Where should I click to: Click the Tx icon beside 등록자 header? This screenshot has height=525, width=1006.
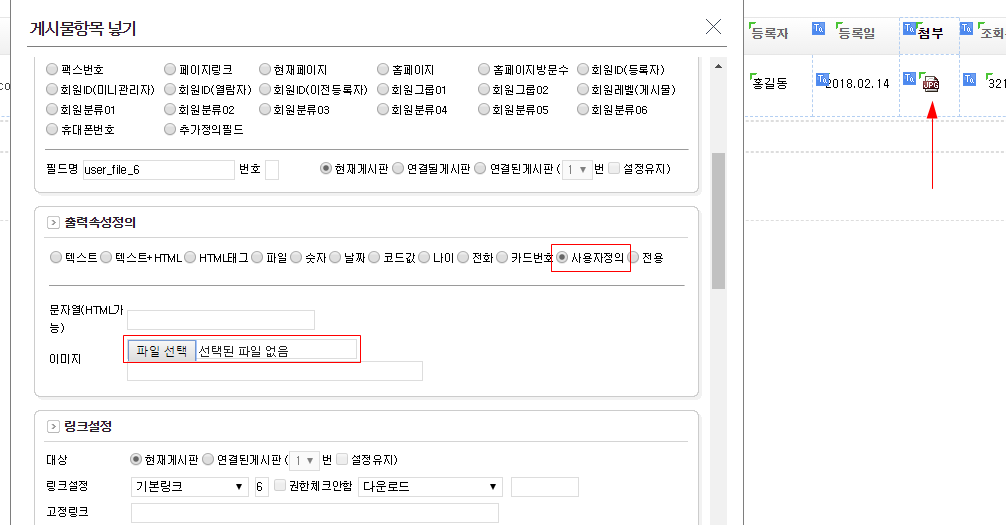click(818, 27)
